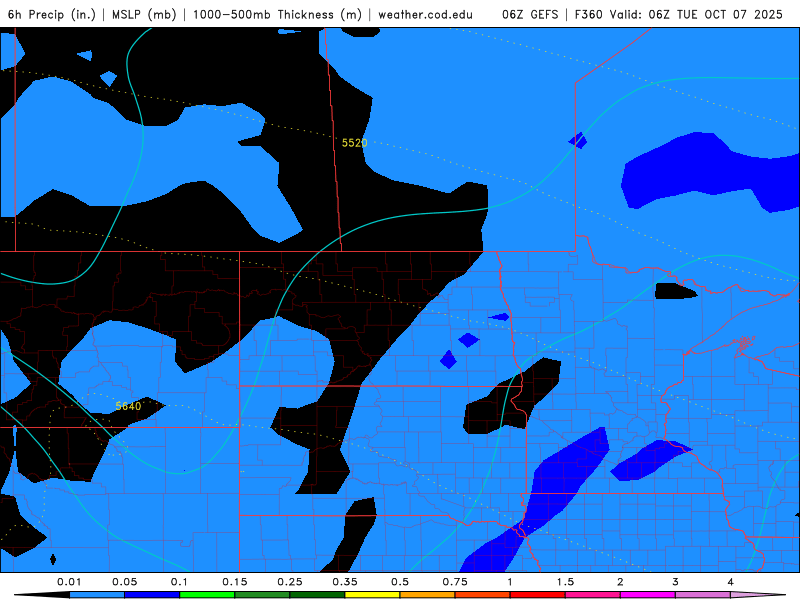Click the 0.01 value on the legend scale
Image resolution: width=800 pixels, height=600 pixels.
[69, 582]
